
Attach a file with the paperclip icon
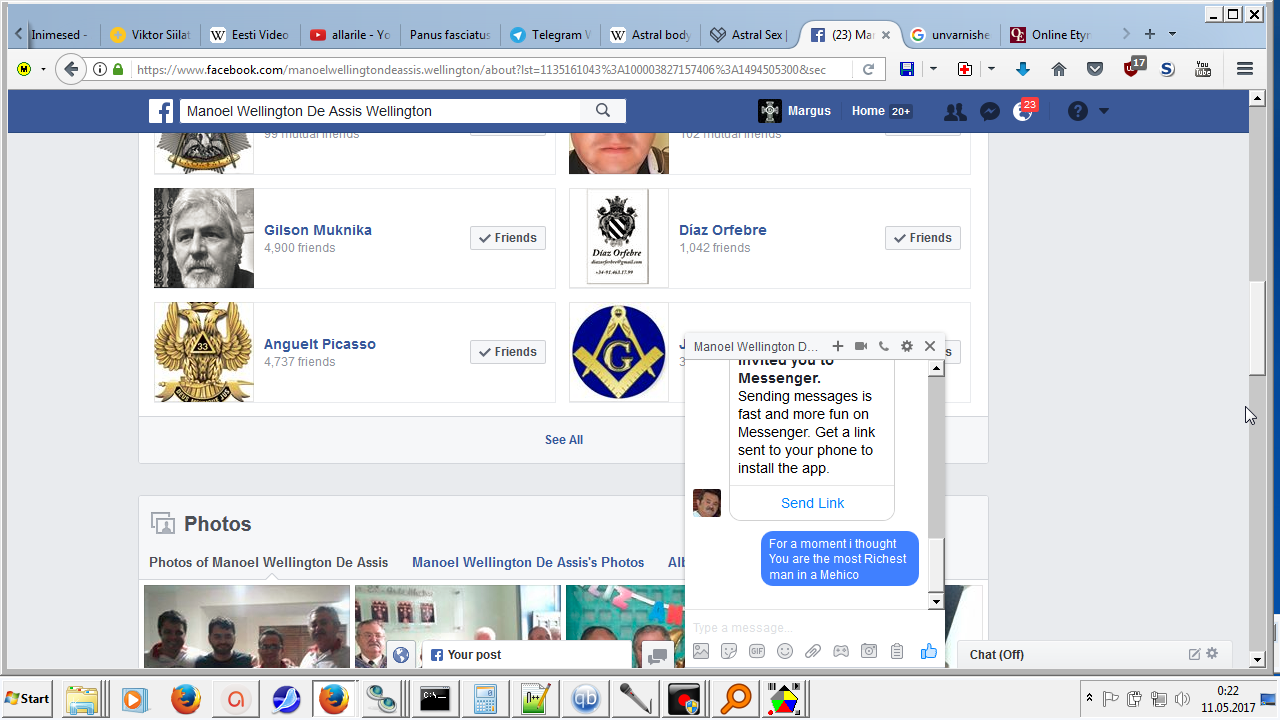tap(813, 651)
